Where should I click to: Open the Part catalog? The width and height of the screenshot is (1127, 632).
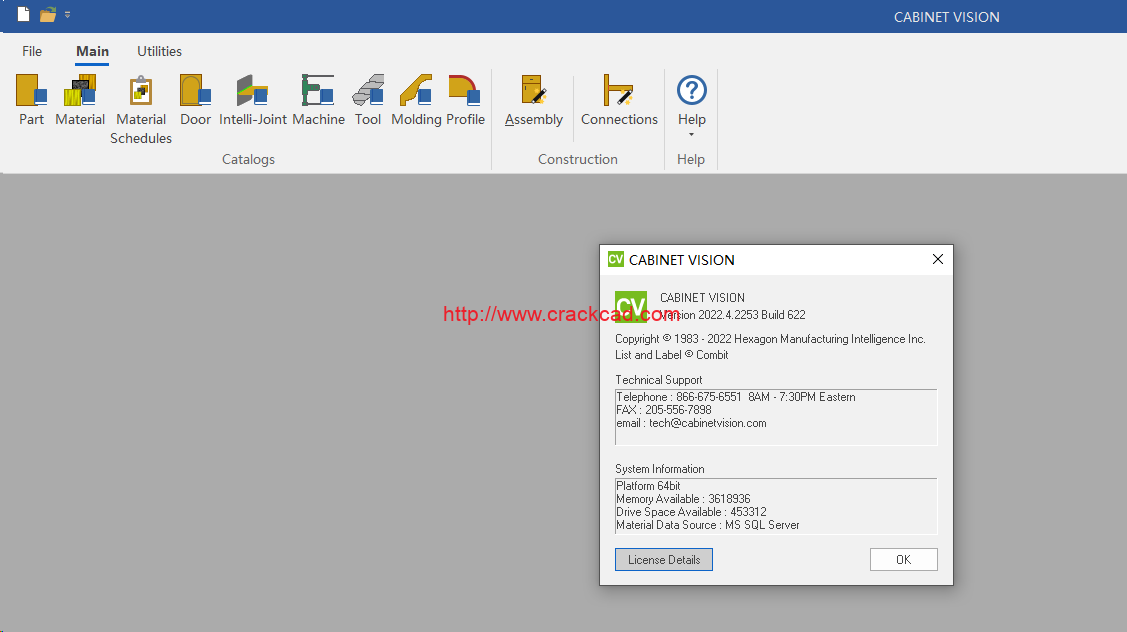(x=31, y=100)
